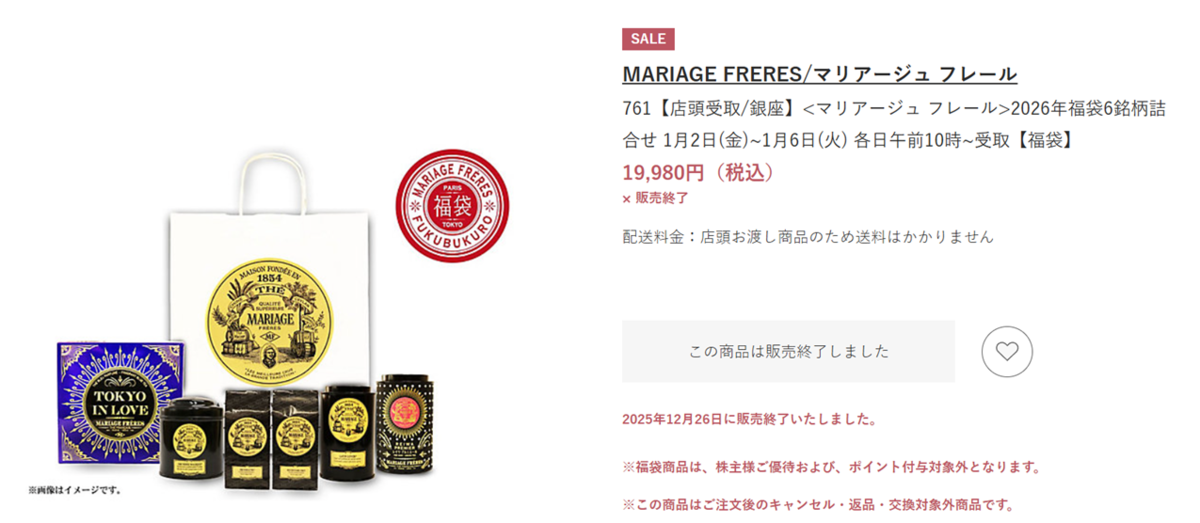
Task: Click the 2025年12月26日 sales-ended notice
Action: point(749,420)
